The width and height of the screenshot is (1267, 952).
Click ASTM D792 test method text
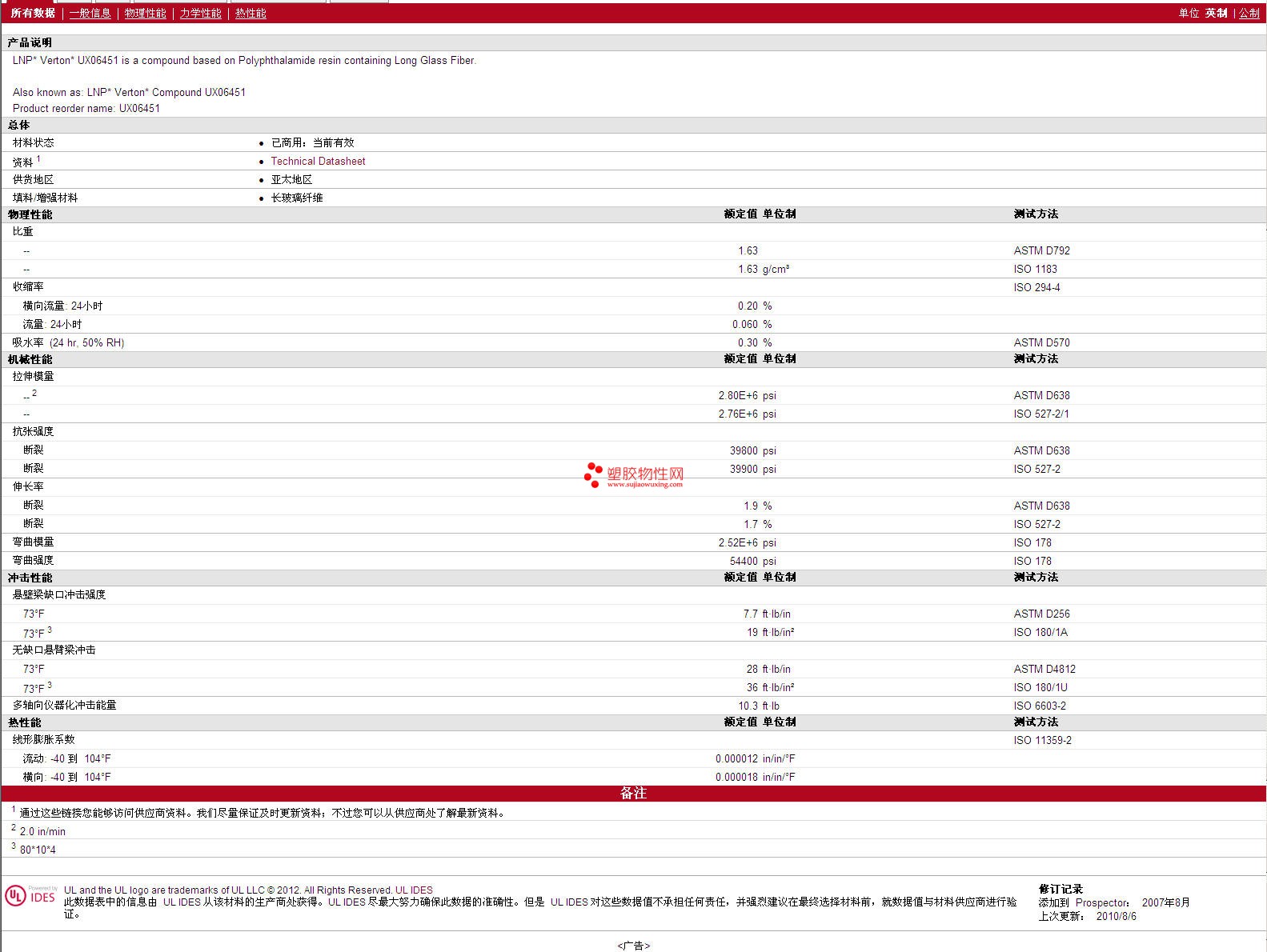(1041, 251)
